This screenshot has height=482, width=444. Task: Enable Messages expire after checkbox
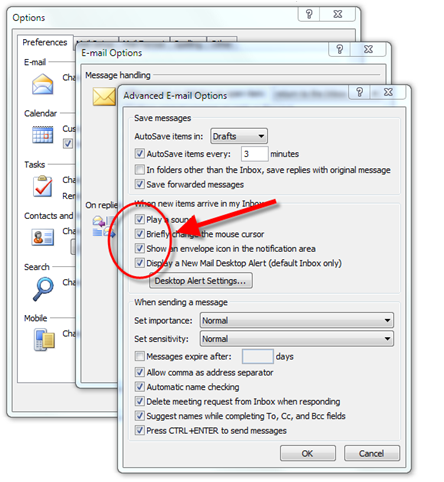pyautogui.click(x=139, y=356)
